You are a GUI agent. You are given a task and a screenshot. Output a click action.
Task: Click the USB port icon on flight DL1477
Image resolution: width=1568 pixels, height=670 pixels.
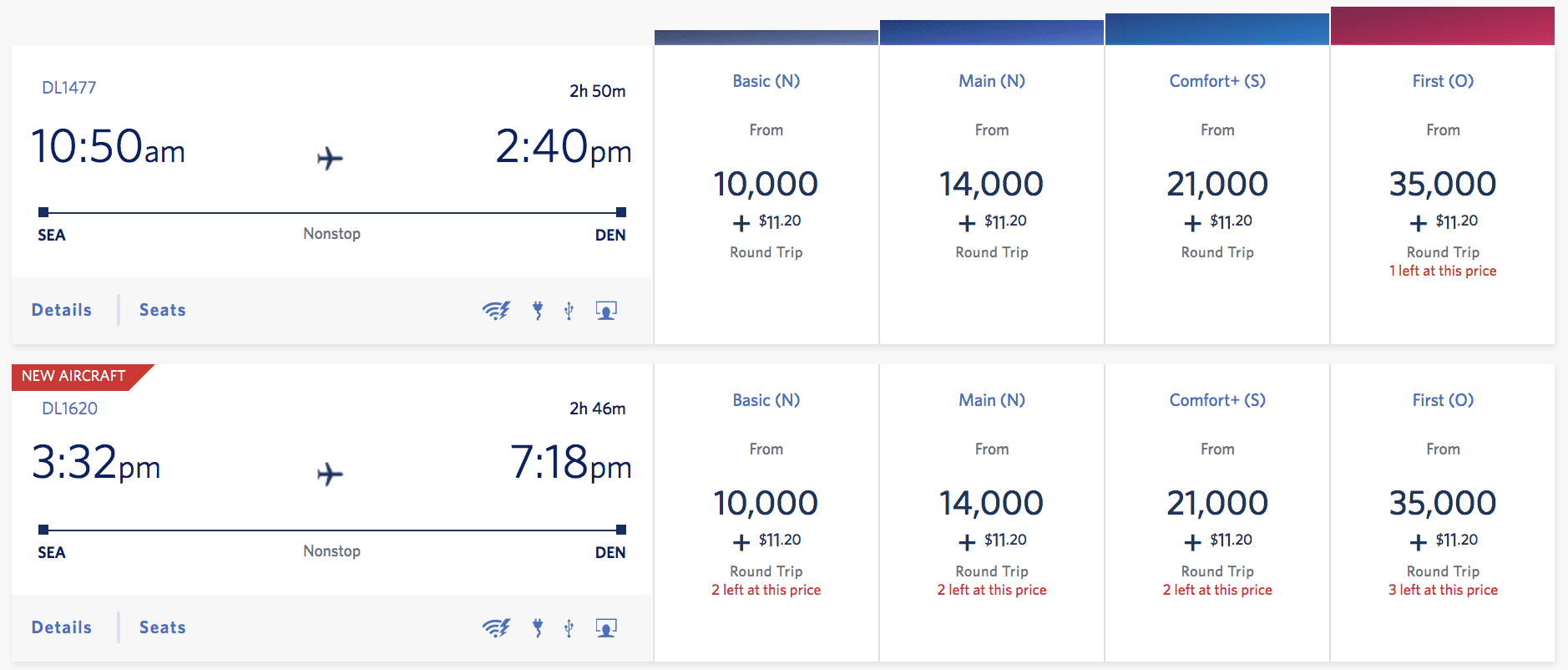pyautogui.click(x=569, y=310)
